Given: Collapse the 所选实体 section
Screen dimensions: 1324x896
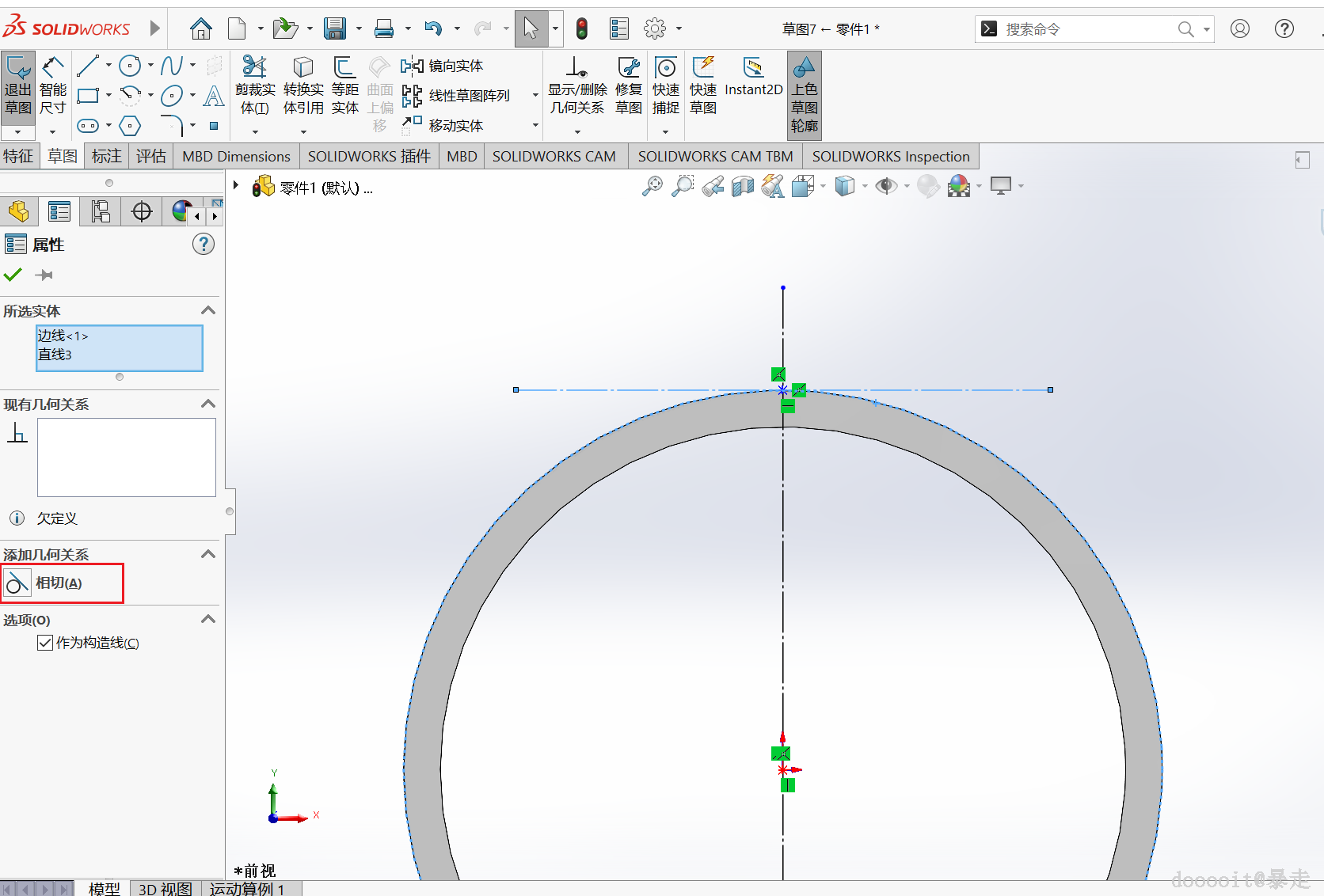Looking at the screenshot, I should click(208, 310).
